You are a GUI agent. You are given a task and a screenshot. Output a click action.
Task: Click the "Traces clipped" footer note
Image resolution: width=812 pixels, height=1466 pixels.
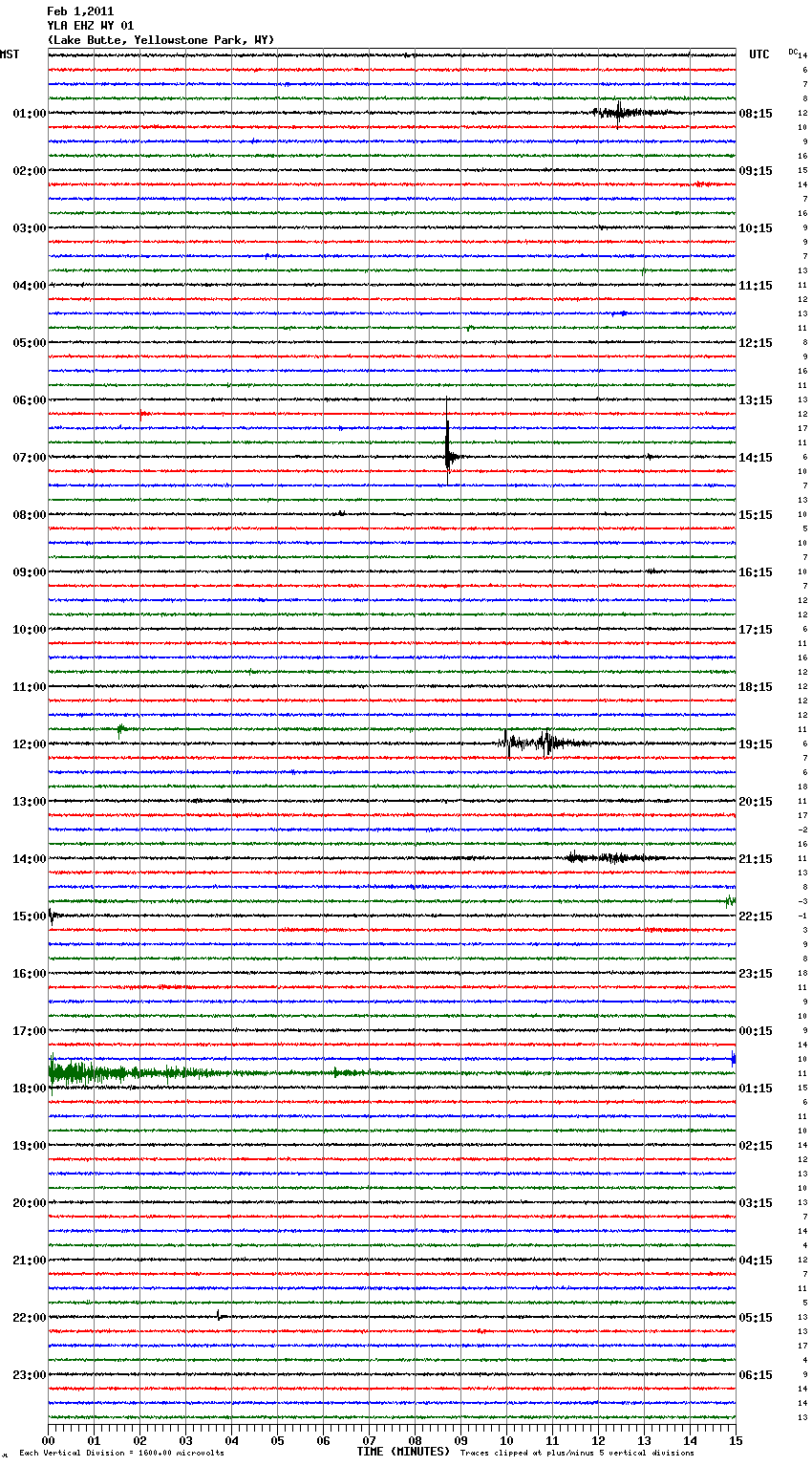pos(577,1453)
